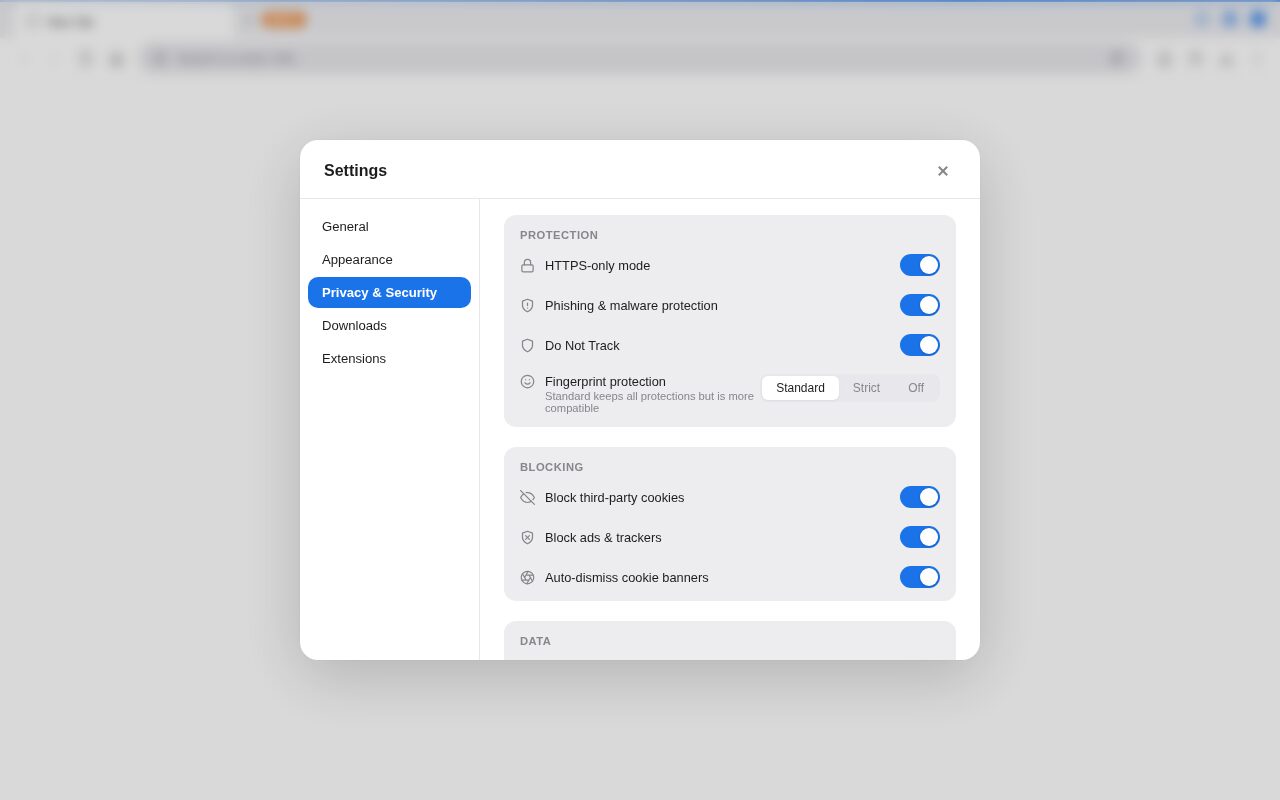Click the shield-x icon for ads & trackers
1280x800 pixels.
[x=527, y=538]
